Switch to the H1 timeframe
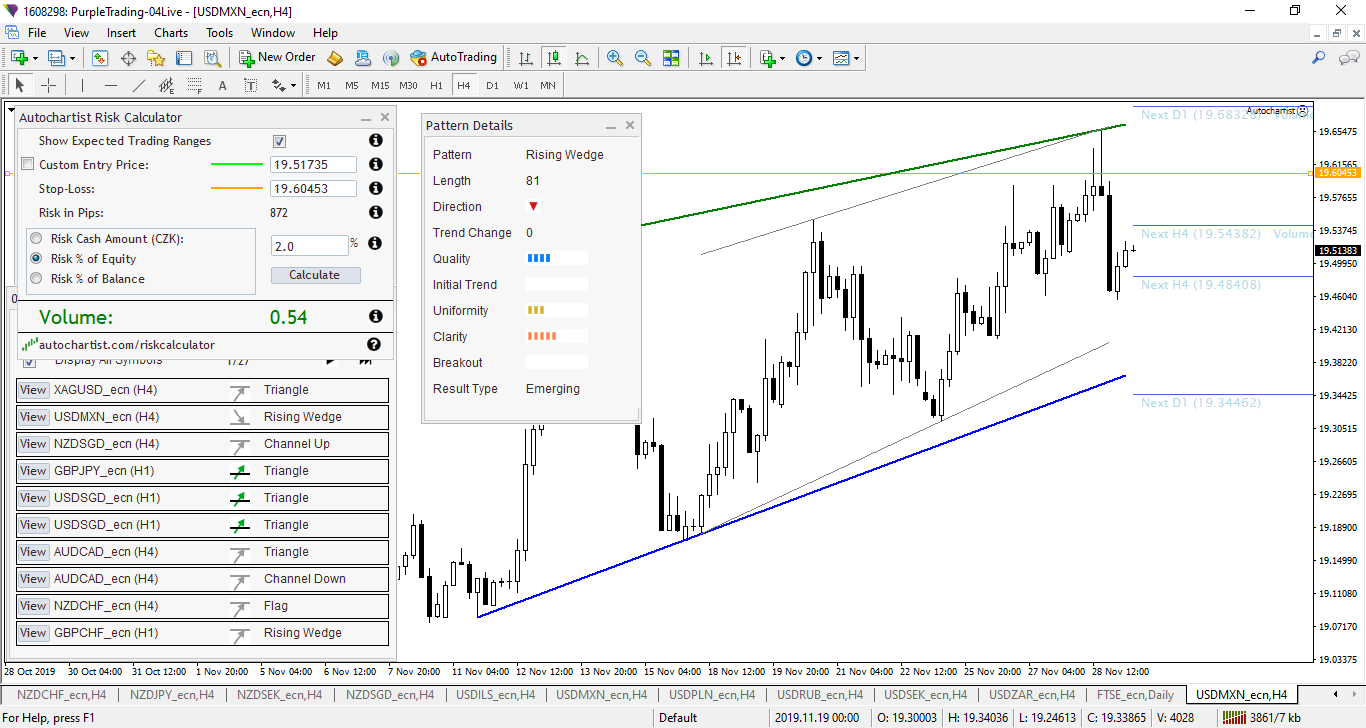The width and height of the screenshot is (1366, 728). [x=436, y=85]
